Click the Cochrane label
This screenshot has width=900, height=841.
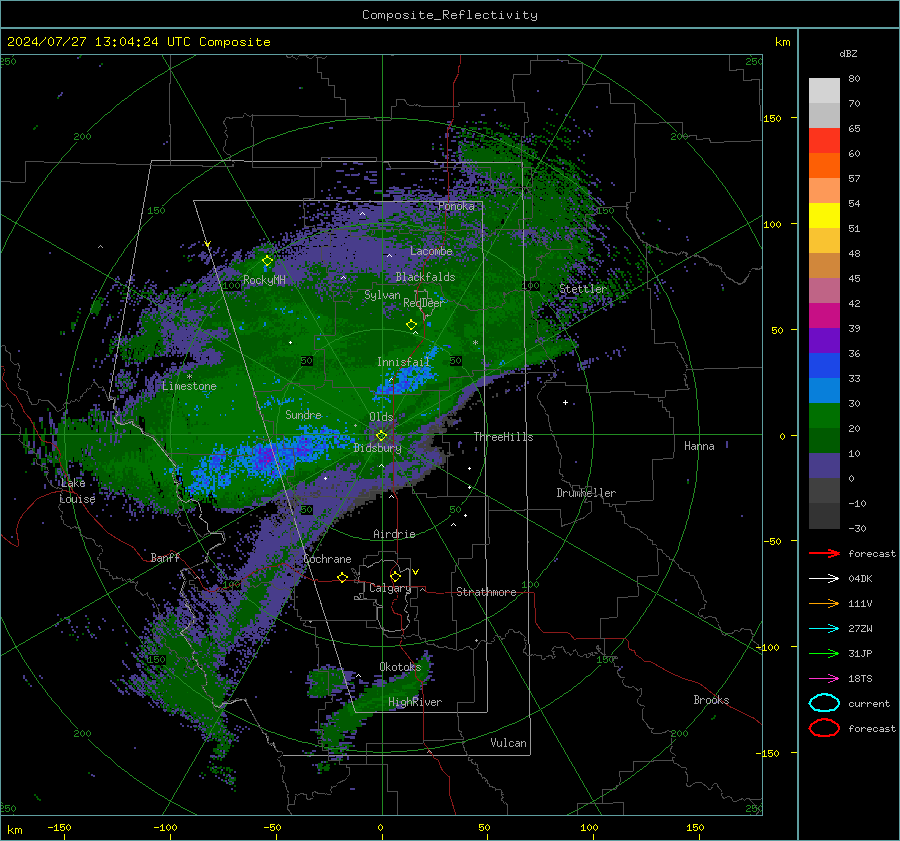[x=327, y=559]
